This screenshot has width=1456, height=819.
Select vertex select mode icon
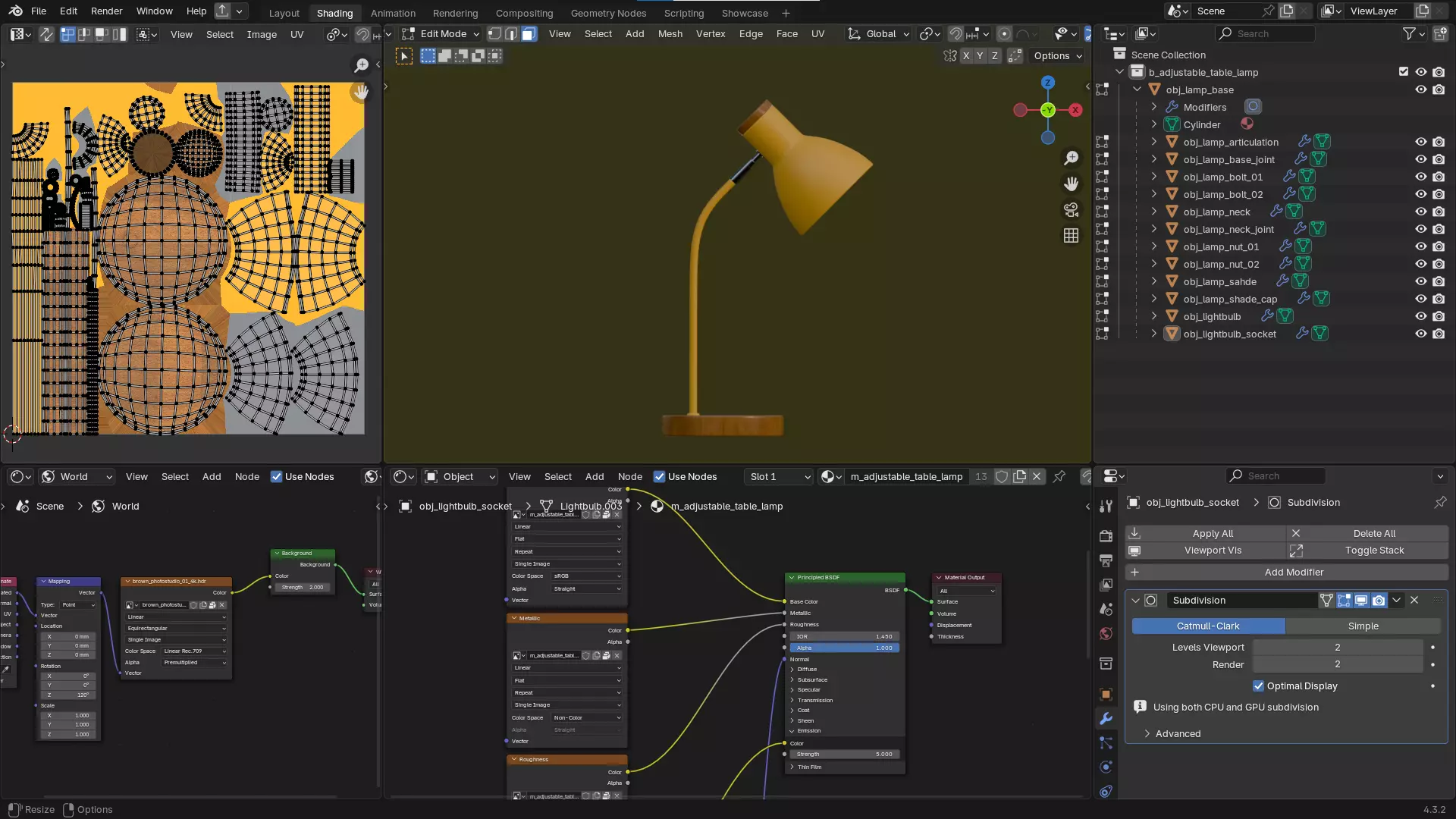point(494,34)
